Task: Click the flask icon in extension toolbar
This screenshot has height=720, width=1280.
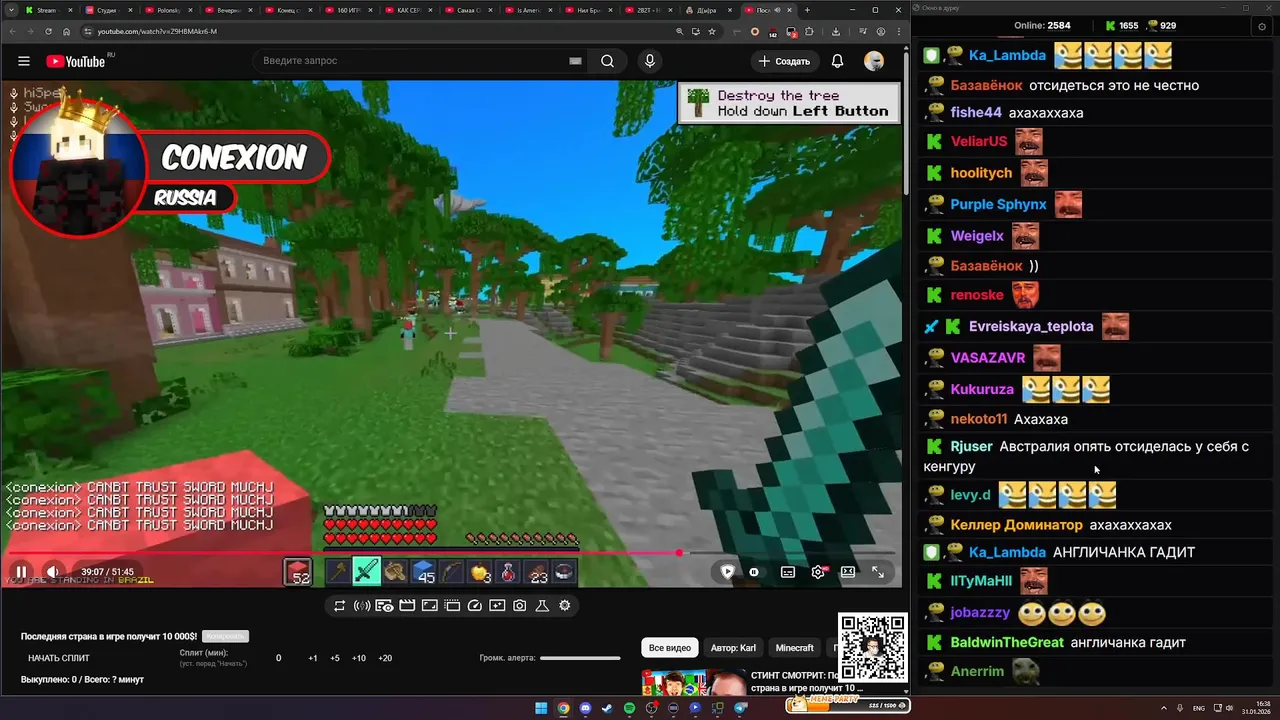Action: point(542,606)
